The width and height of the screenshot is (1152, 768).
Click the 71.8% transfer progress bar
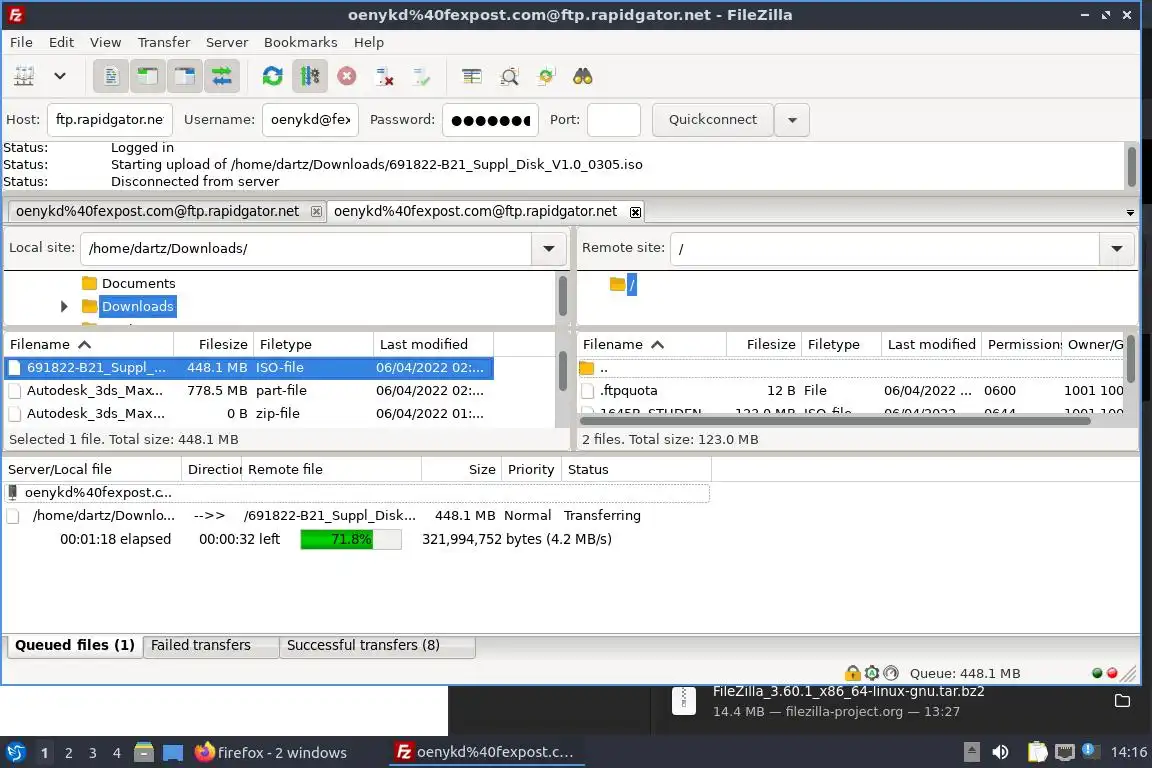click(x=350, y=539)
